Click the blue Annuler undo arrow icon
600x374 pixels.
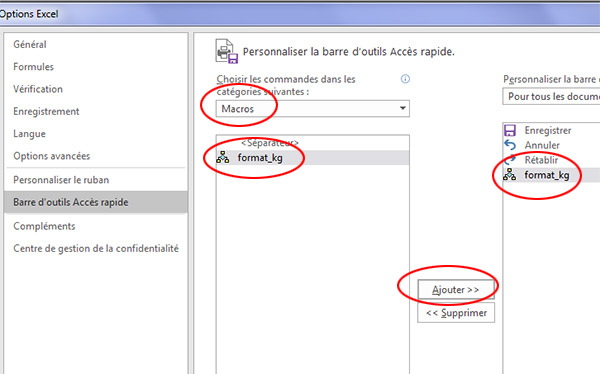(x=510, y=145)
